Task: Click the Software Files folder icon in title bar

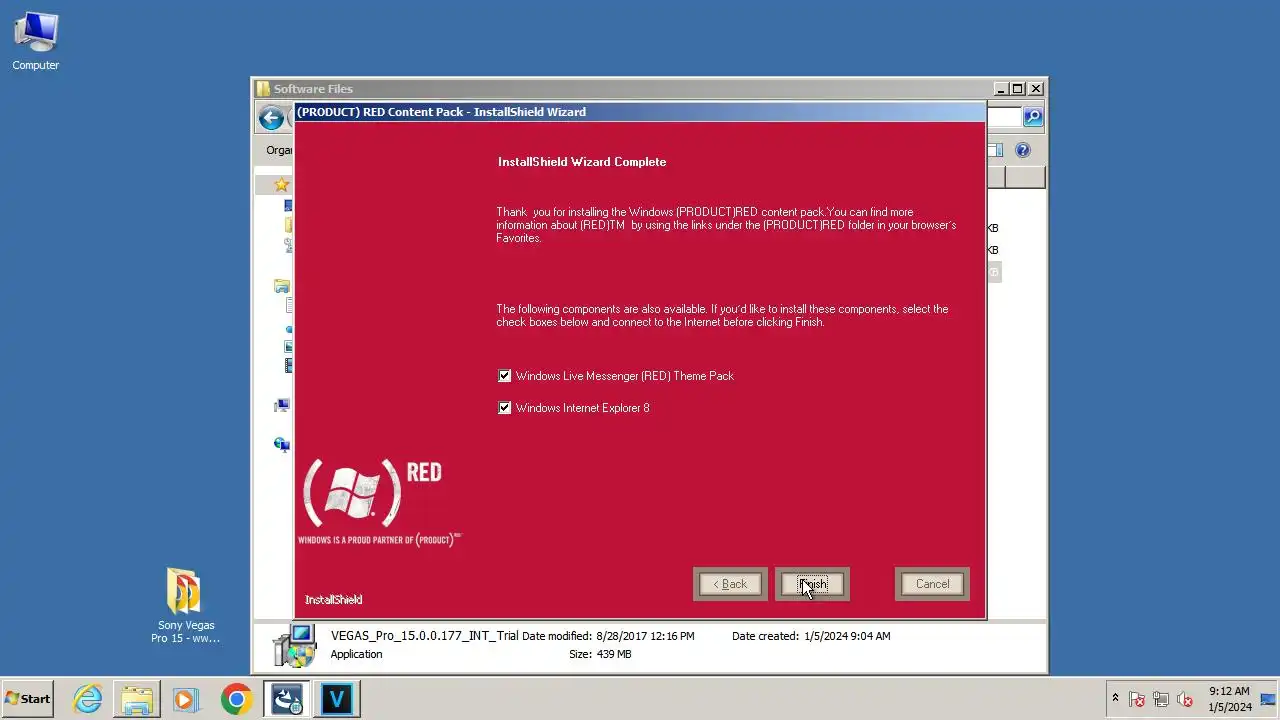Action: click(262, 88)
